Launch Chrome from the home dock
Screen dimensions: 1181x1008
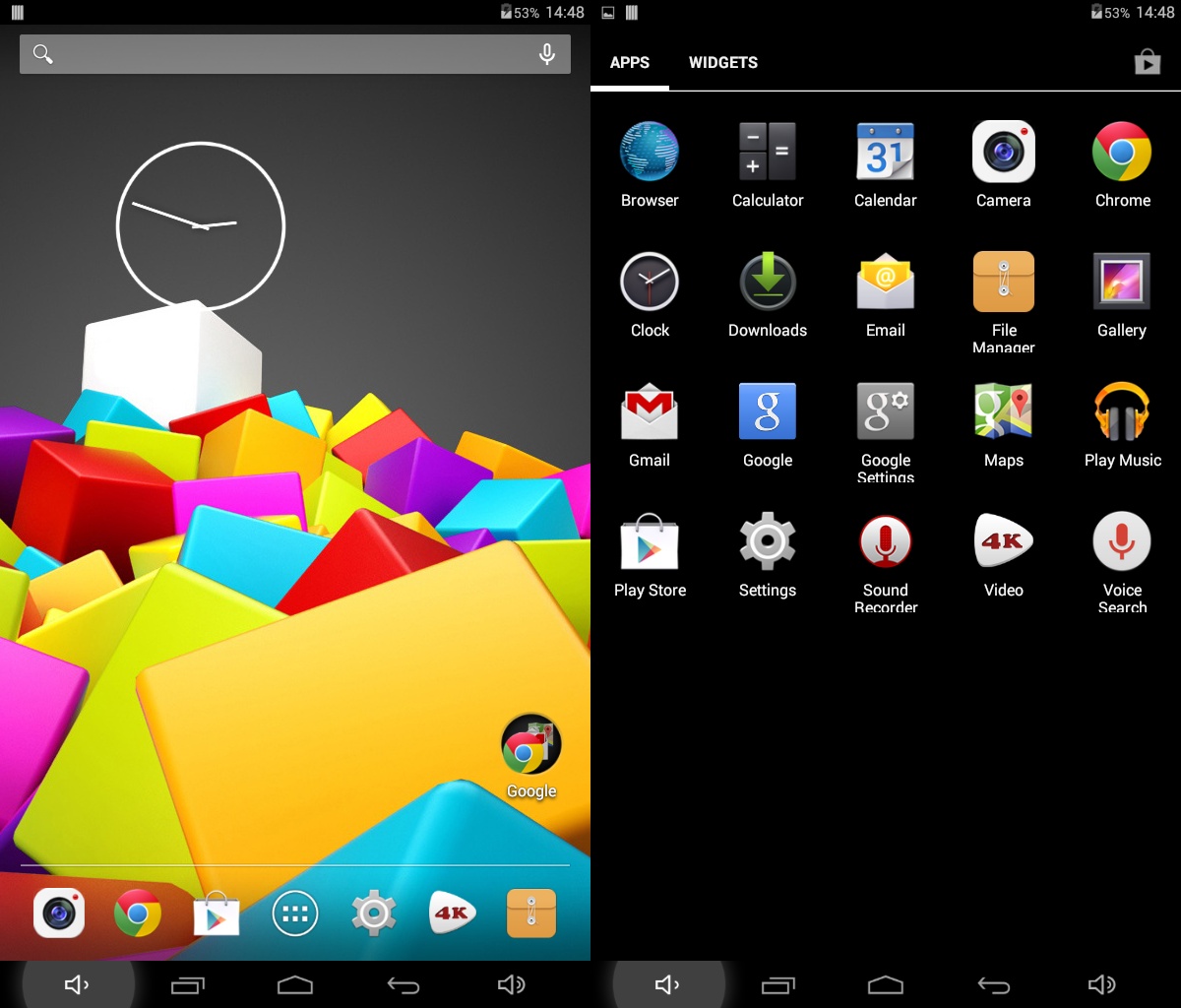coord(138,913)
